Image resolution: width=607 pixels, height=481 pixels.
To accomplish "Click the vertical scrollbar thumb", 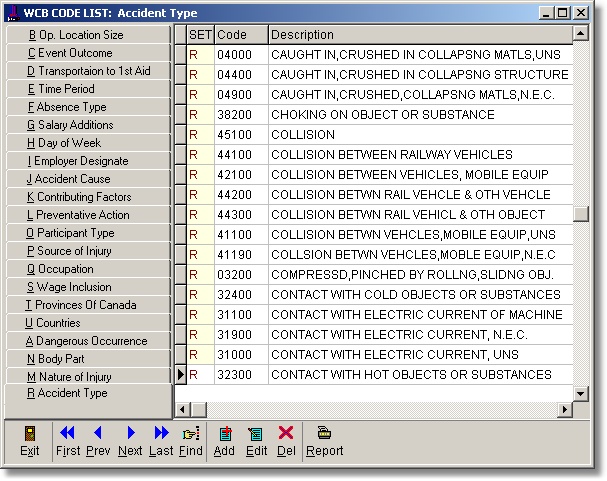I will (580, 214).
